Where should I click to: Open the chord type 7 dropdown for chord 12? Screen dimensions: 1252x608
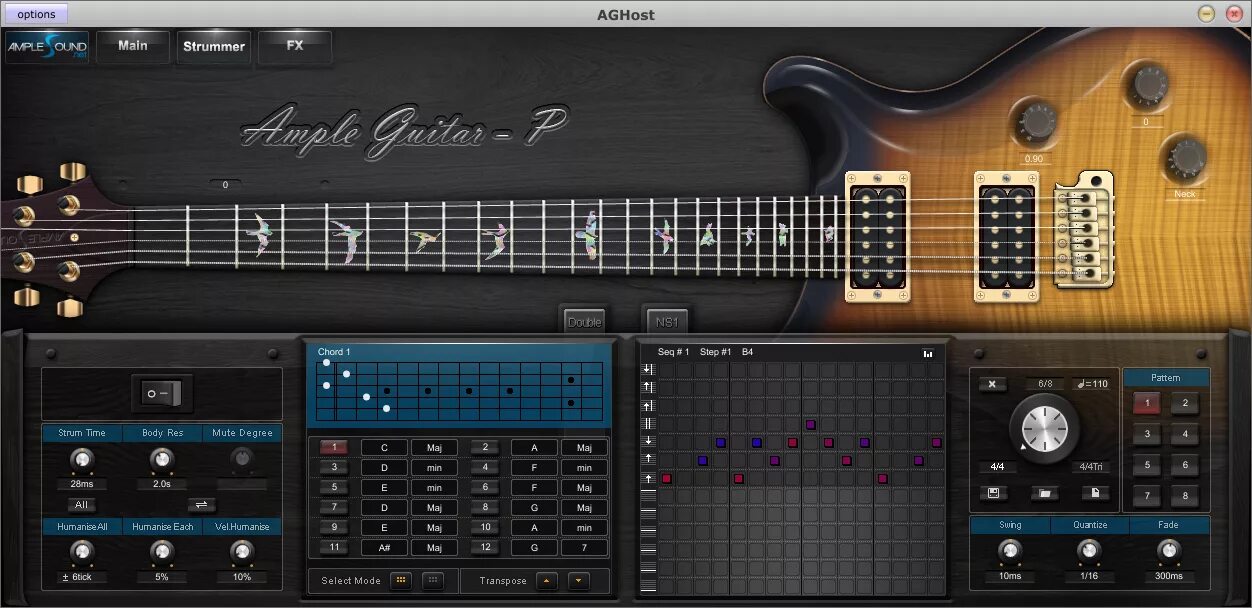coord(584,548)
